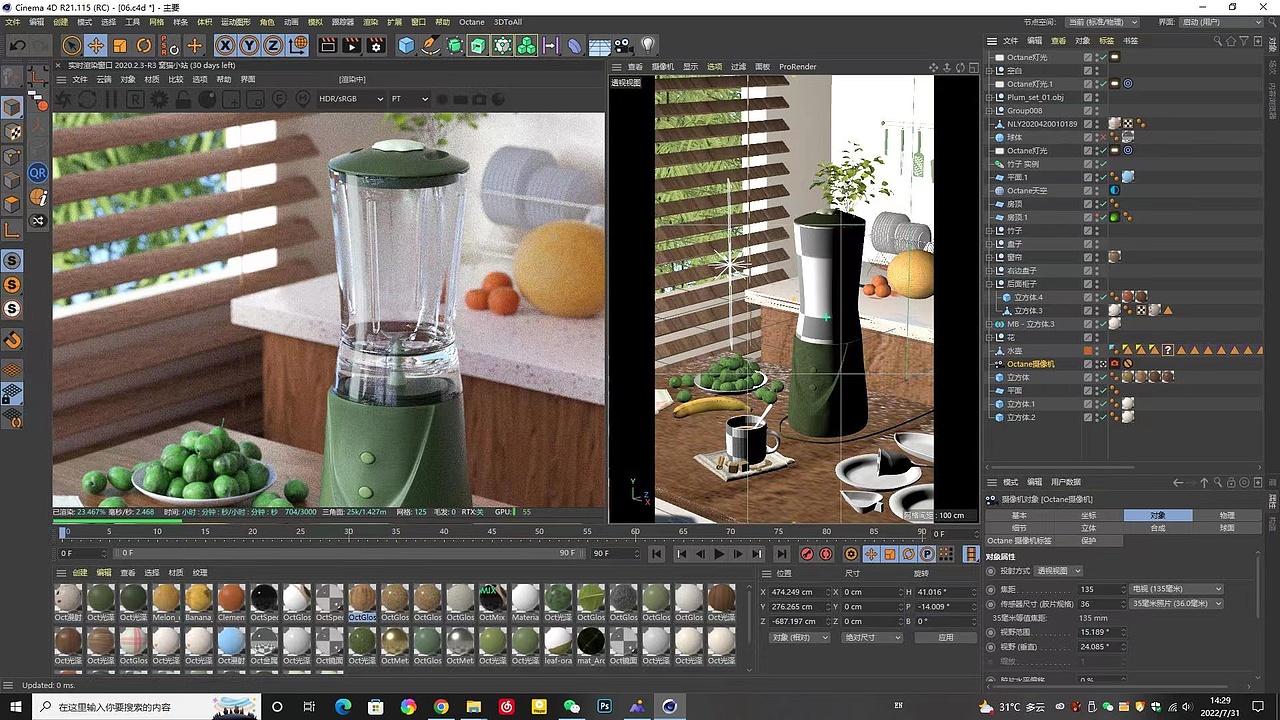Image resolution: width=1280 pixels, height=720 pixels.
Task: Play the timeline animation forward
Action: (x=719, y=553)
